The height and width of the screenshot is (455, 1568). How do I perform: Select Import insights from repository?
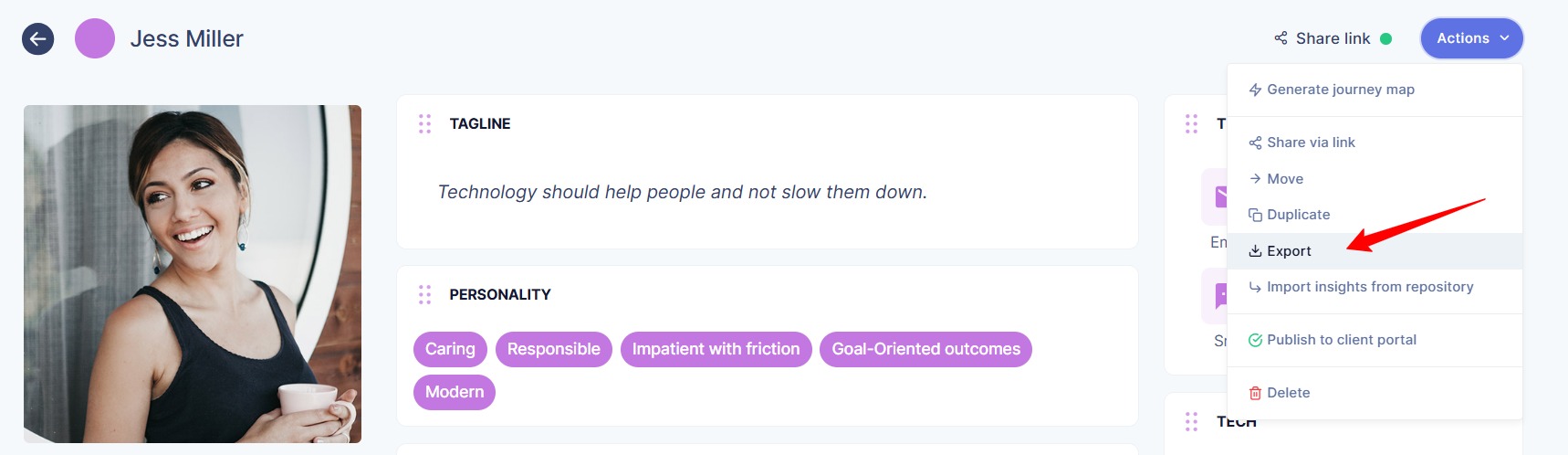click(x=1369, y=287)
